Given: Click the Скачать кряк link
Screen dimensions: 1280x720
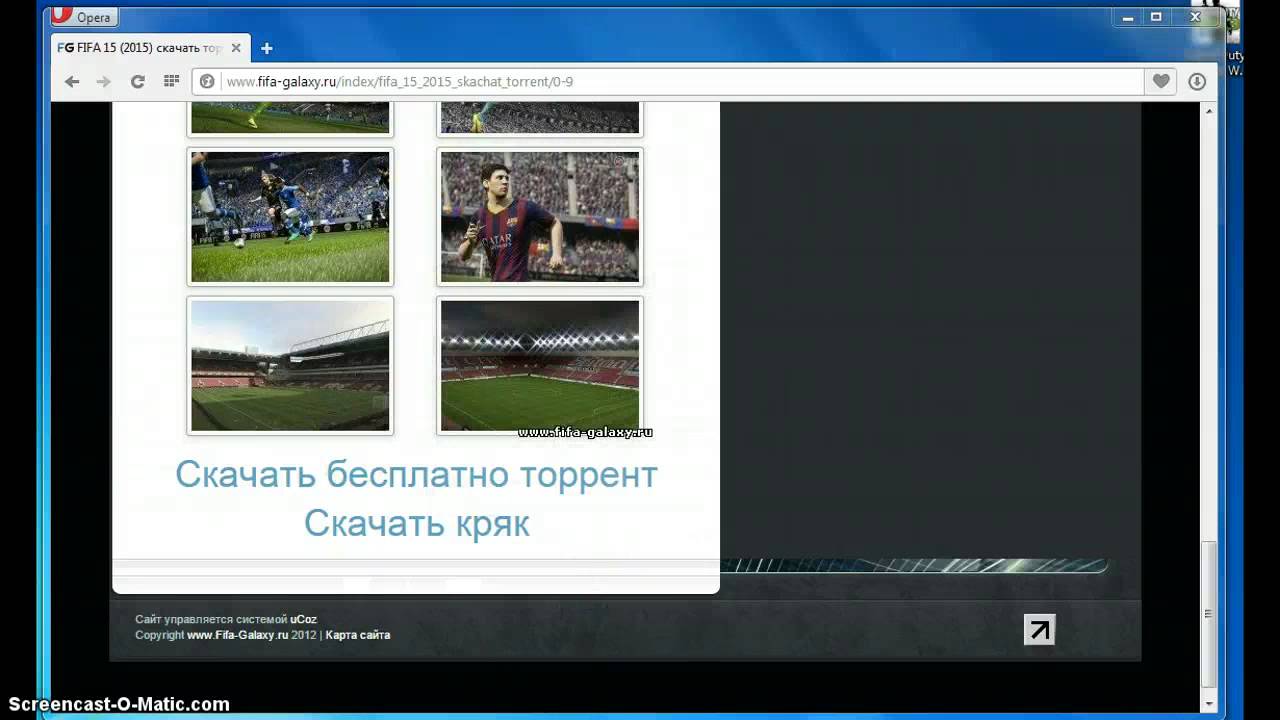Looking at the screenshot, I should click(x=417, y=523).
